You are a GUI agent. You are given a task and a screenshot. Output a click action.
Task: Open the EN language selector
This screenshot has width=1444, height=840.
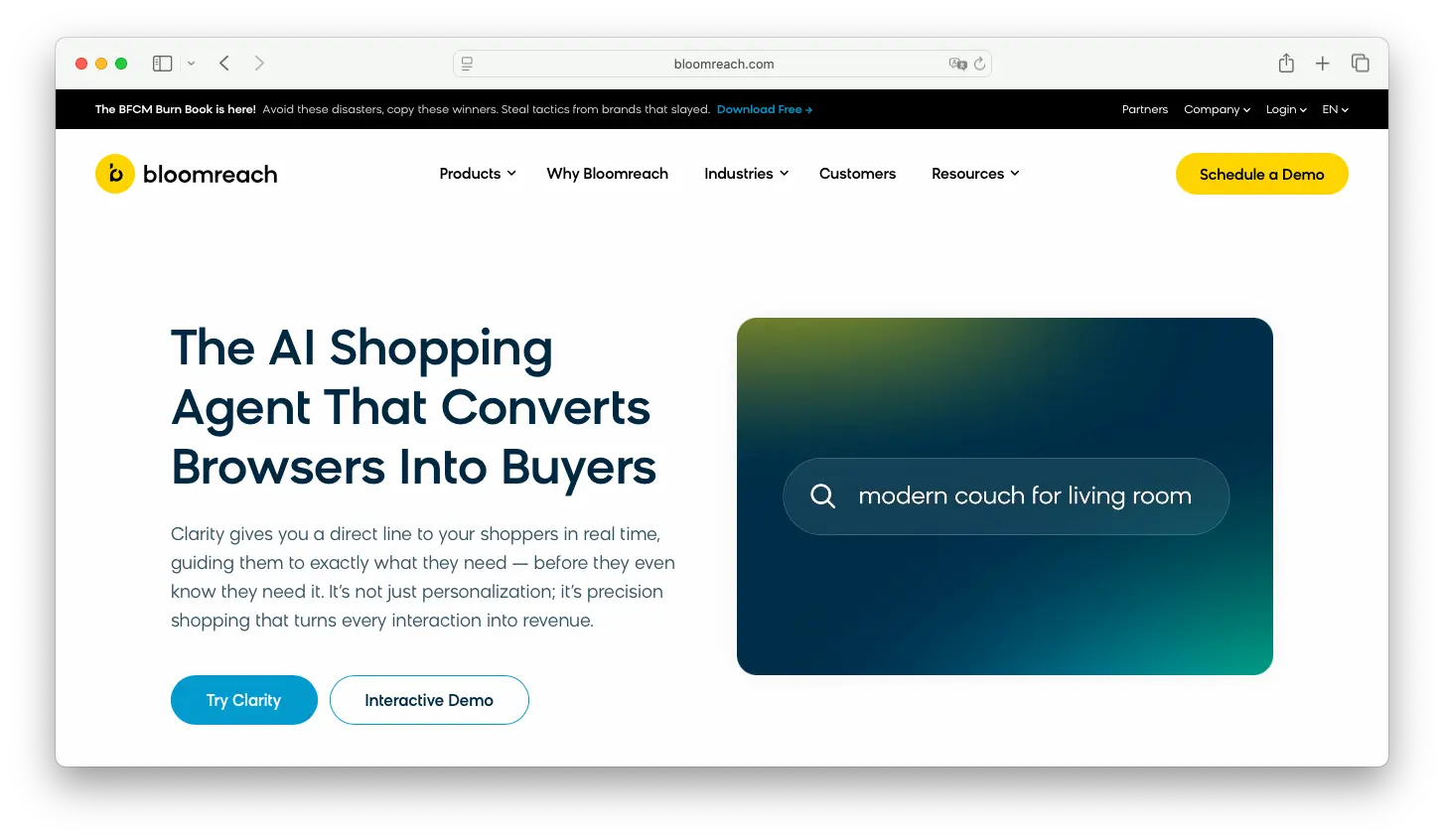1335,109
